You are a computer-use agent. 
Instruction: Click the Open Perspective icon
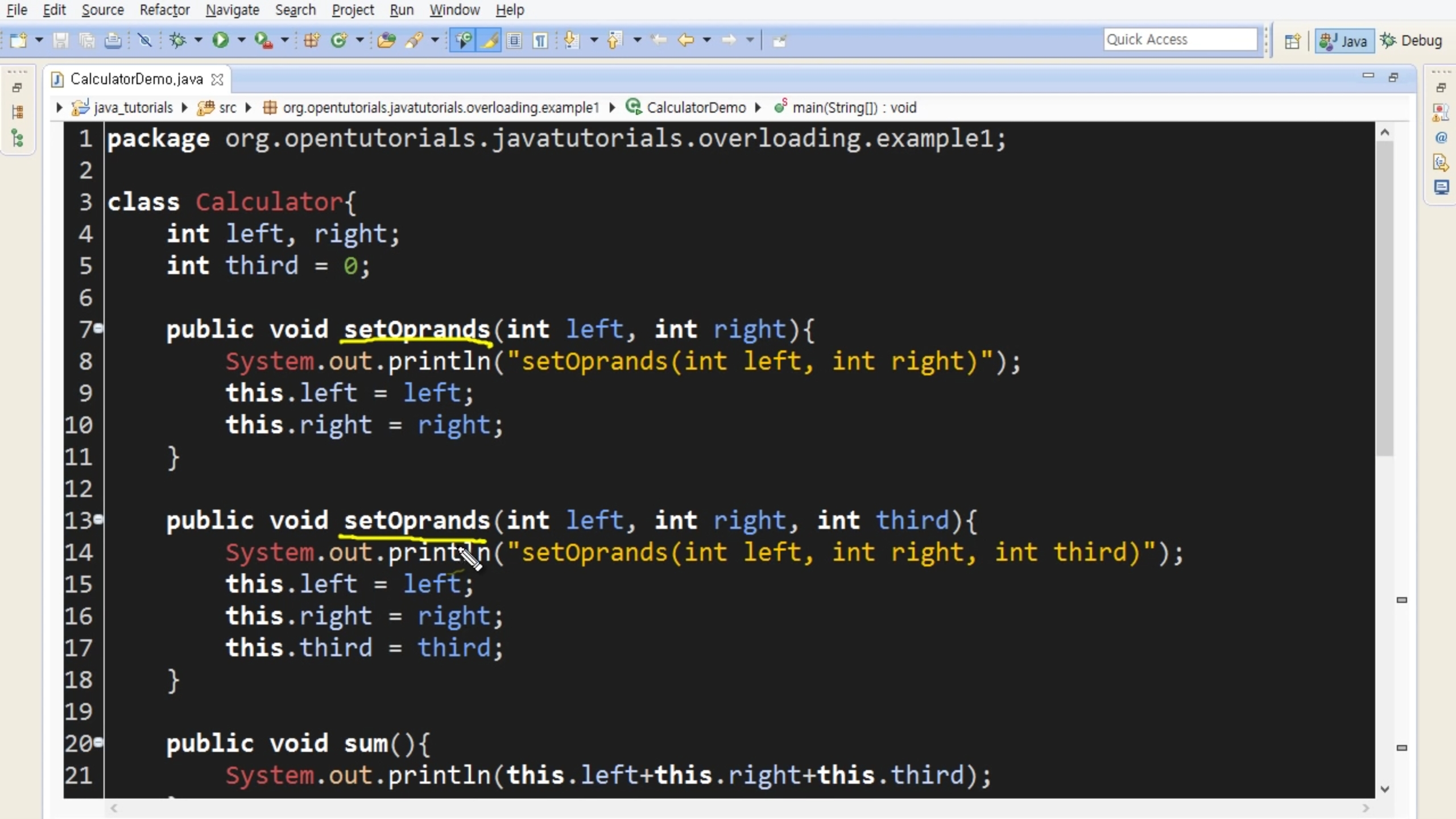click(1292, 41)
